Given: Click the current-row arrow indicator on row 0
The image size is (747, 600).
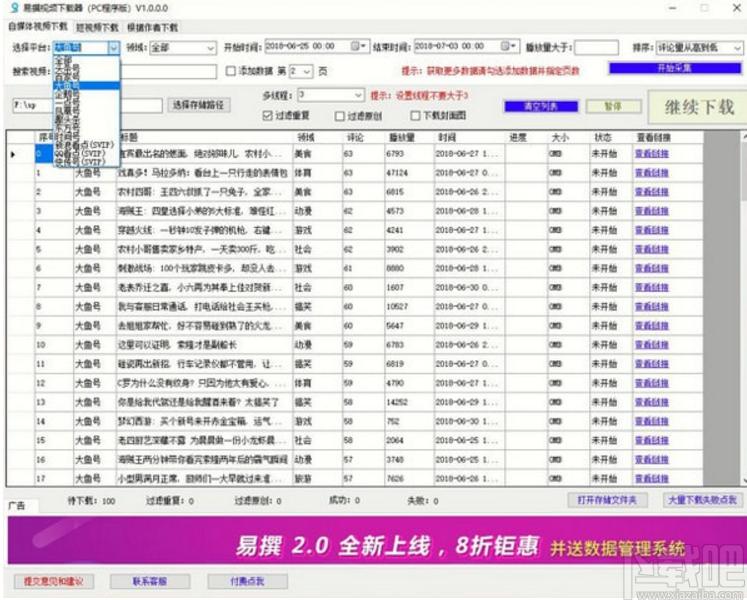Looking at the screenshot, I should click(x=13, y=154).
